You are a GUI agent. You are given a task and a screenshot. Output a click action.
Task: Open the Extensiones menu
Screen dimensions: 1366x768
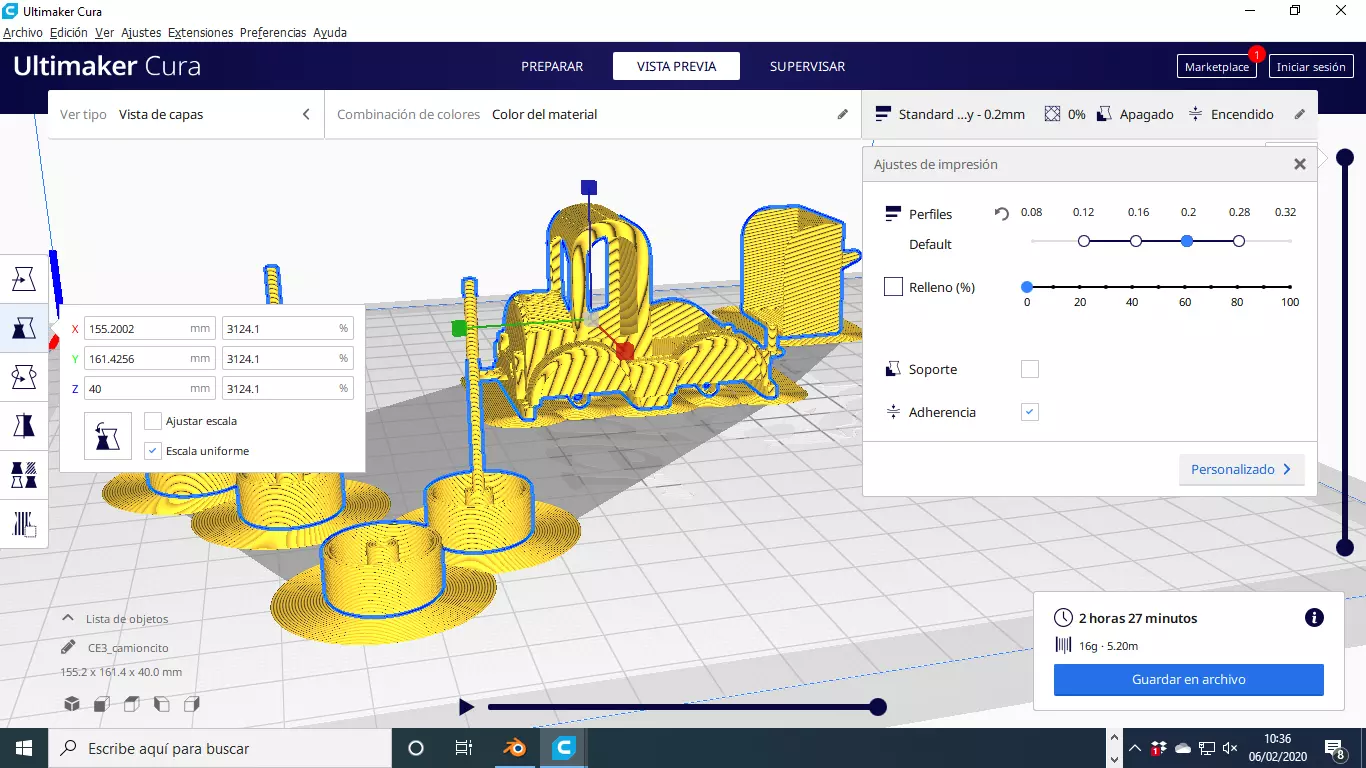200,32
